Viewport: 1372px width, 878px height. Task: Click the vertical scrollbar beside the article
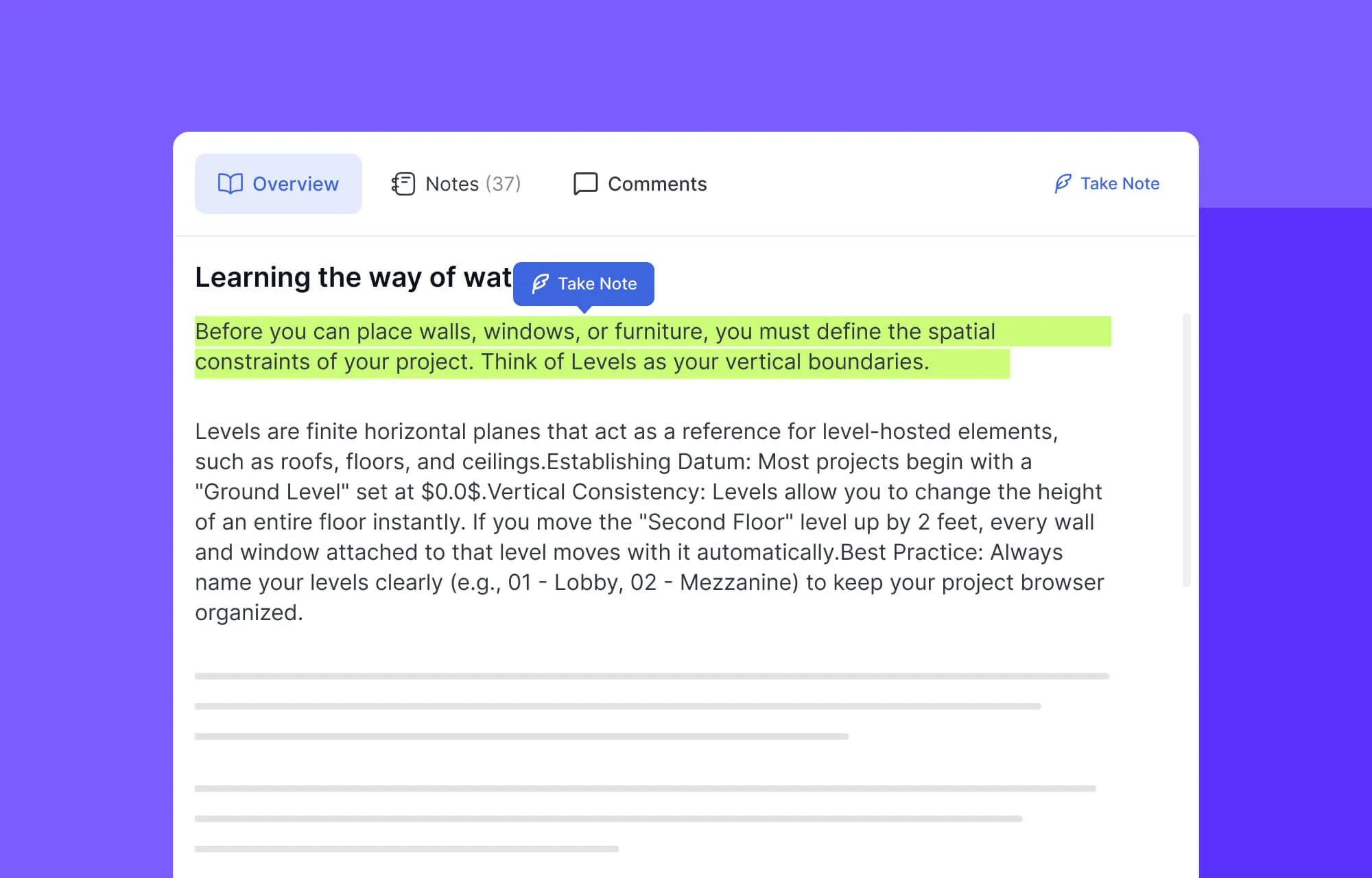pyautogui.click(x=1186, y=449)
